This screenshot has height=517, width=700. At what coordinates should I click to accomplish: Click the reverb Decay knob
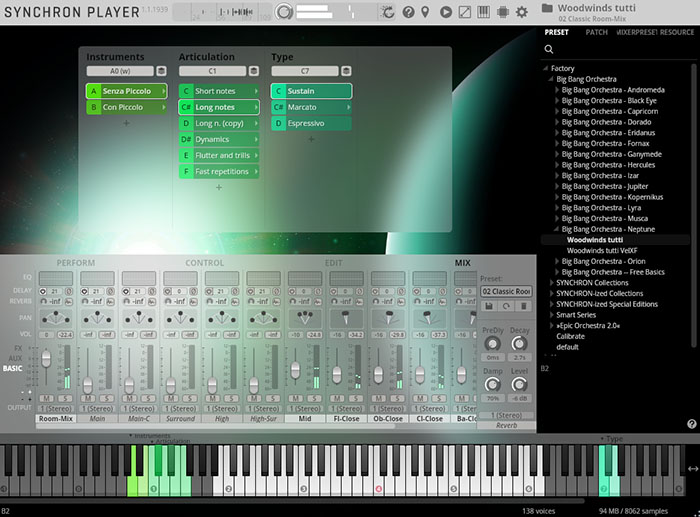[519, 343]
